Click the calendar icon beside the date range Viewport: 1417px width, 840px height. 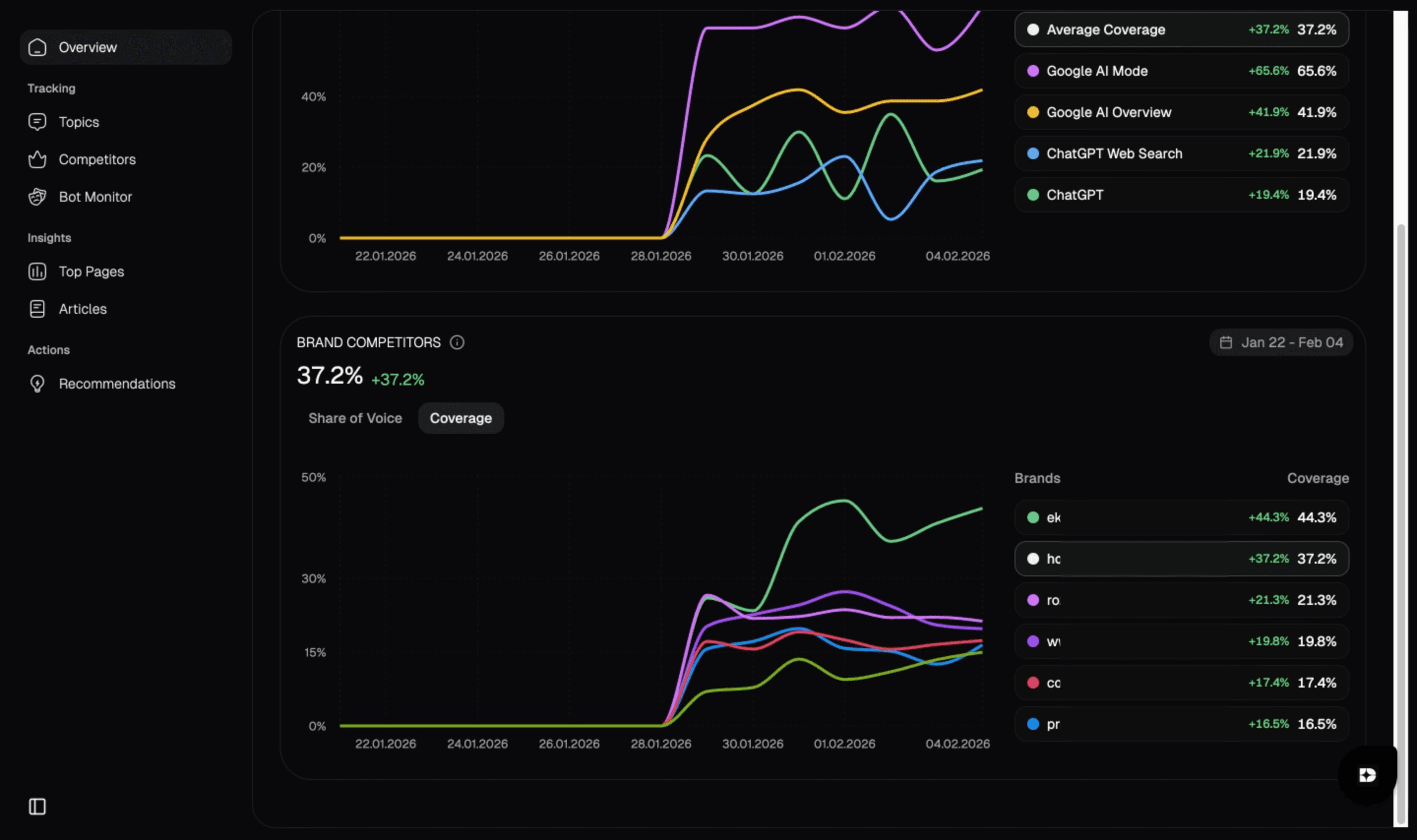(1226, 342)
